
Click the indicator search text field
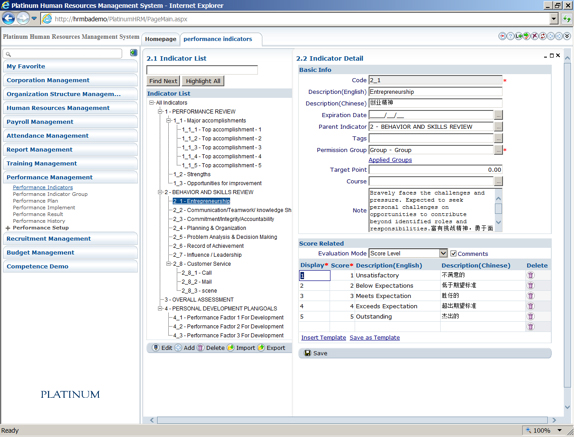pos(202,70)
